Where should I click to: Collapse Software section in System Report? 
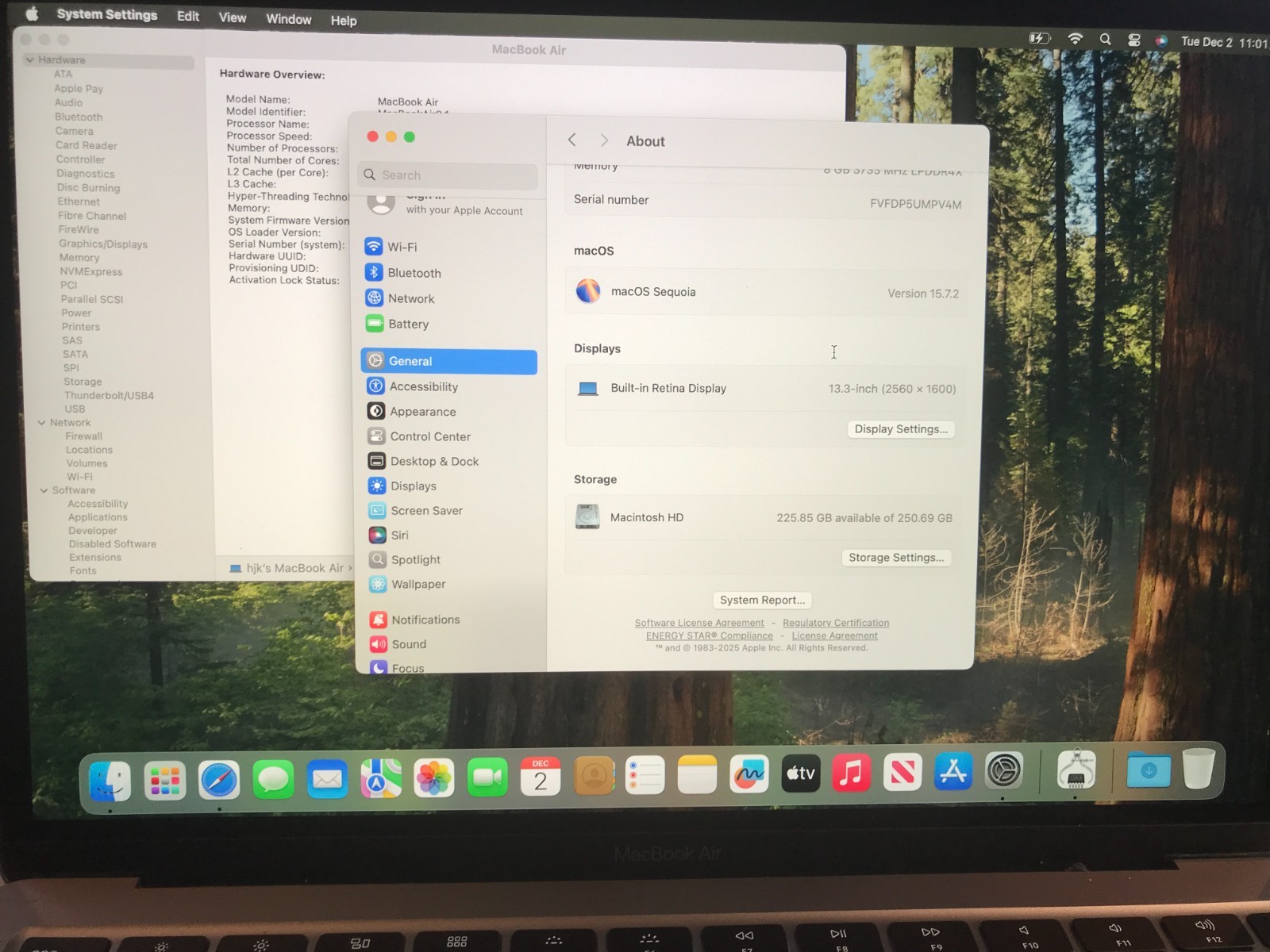(44, 490)
